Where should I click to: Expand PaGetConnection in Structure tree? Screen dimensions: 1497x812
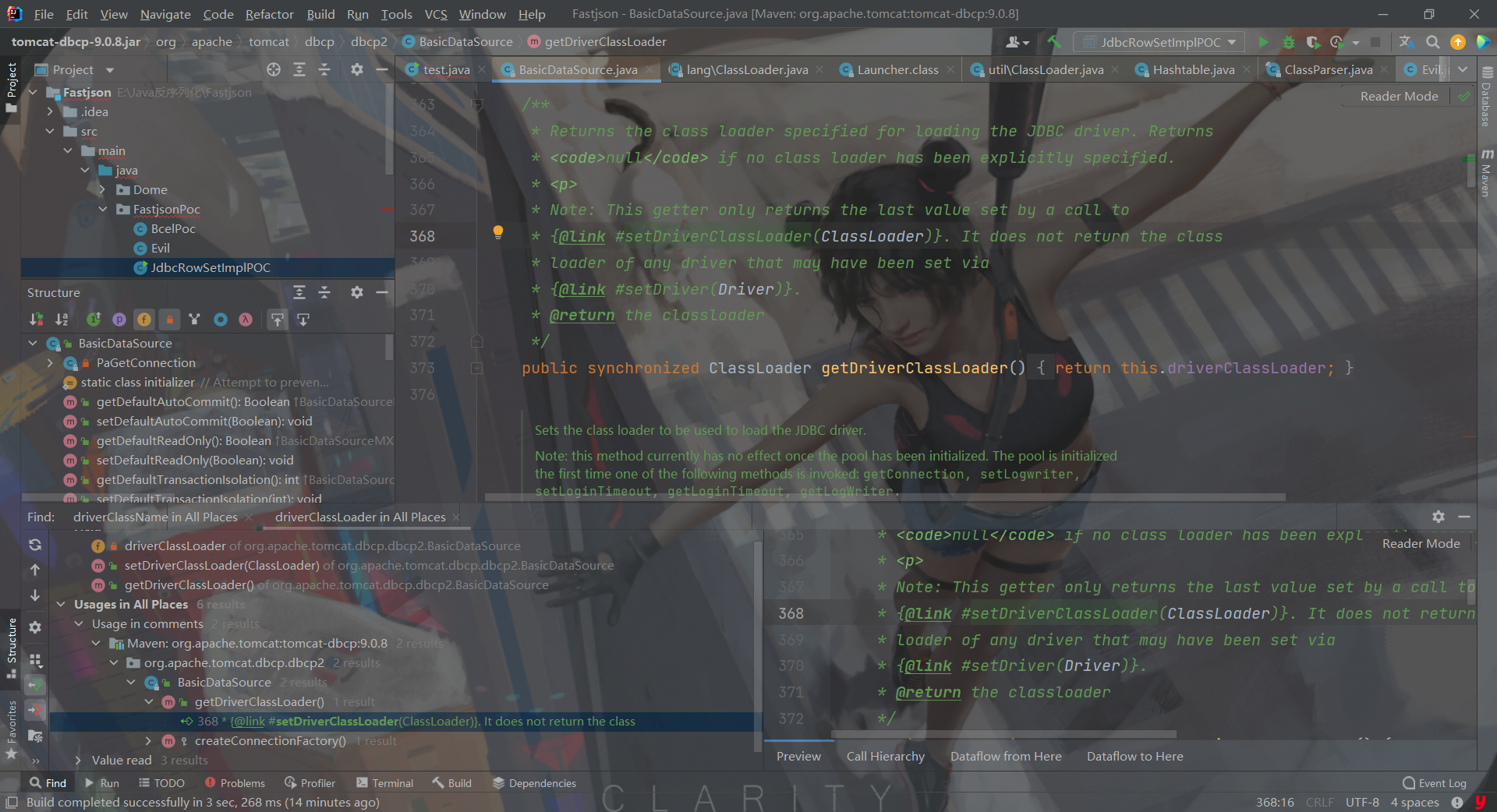tap(51, 362)
